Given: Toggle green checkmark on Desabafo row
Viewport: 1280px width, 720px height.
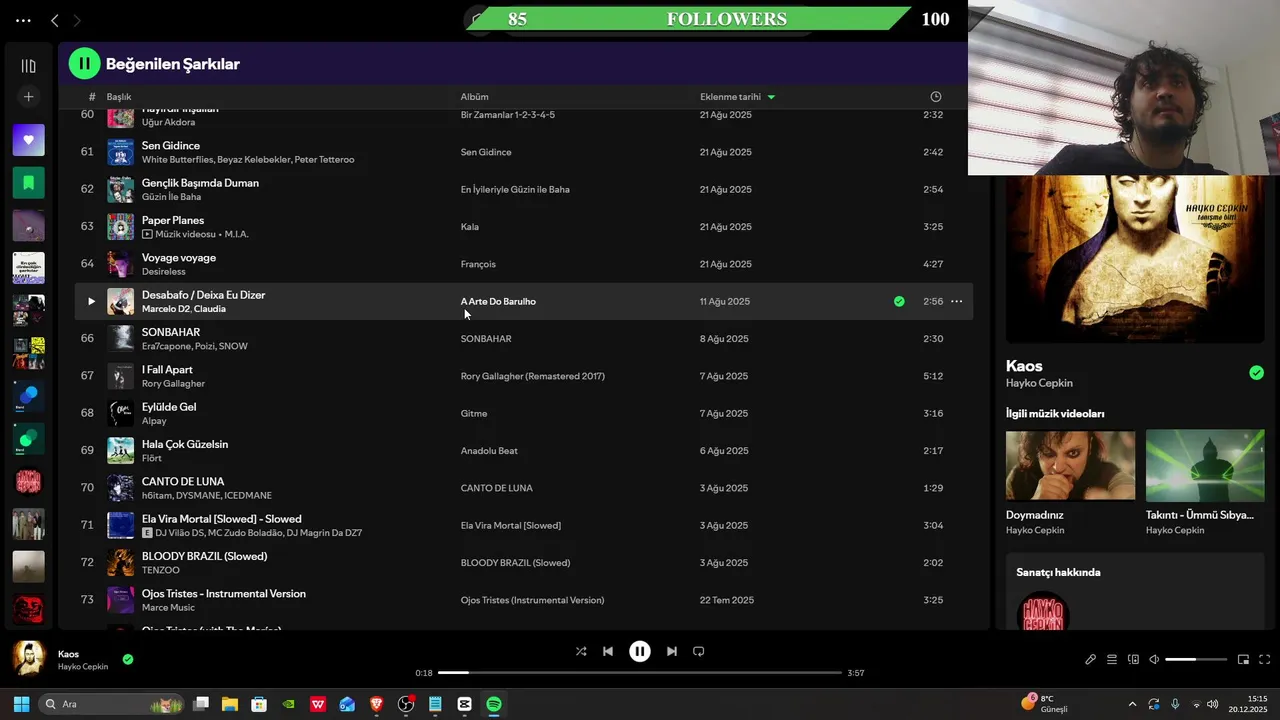Looking at the screenshot, I should [x=899, y=301].
